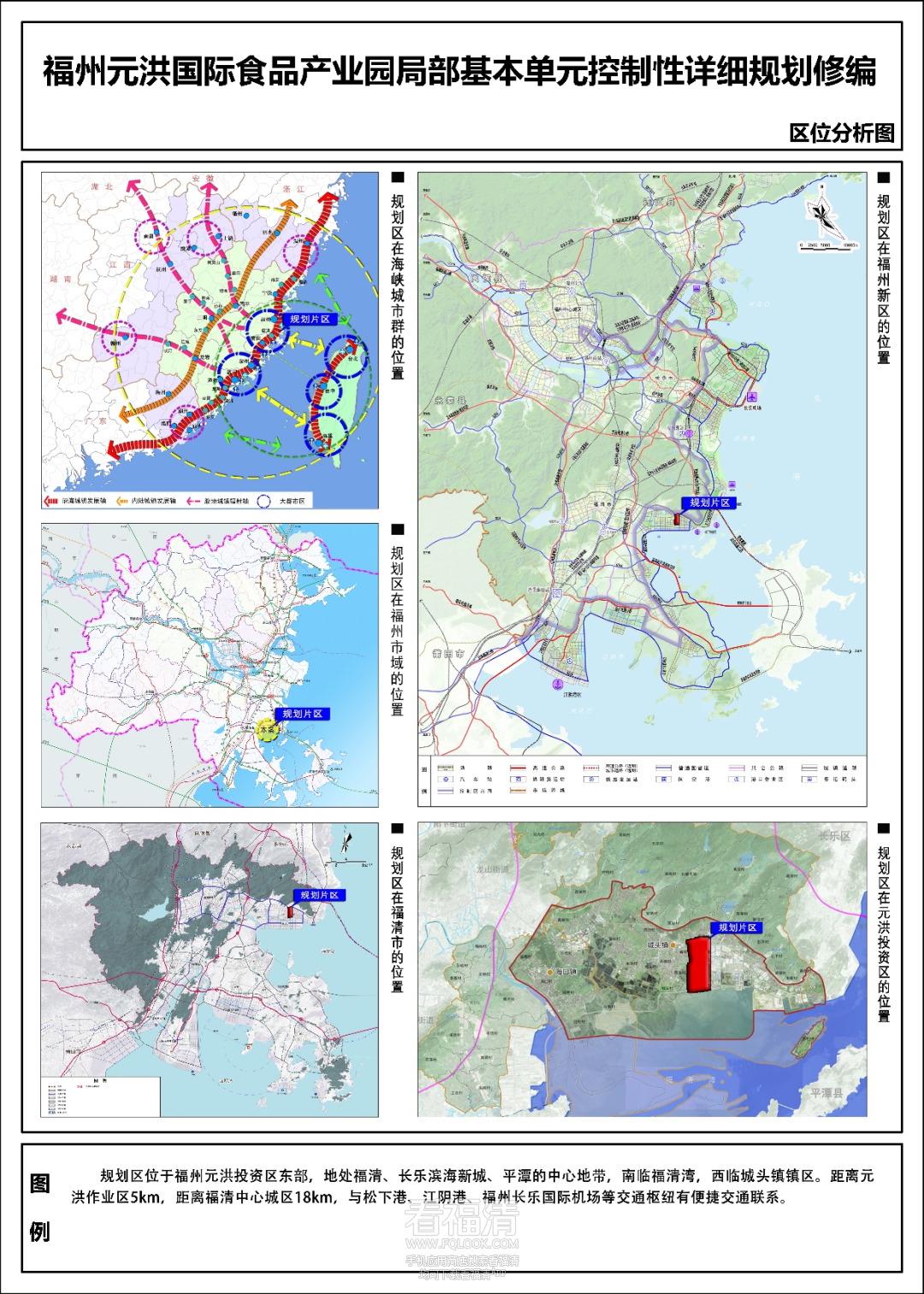
Task: Click the orange inland development axis legend arrow
Action: (121, 501)
